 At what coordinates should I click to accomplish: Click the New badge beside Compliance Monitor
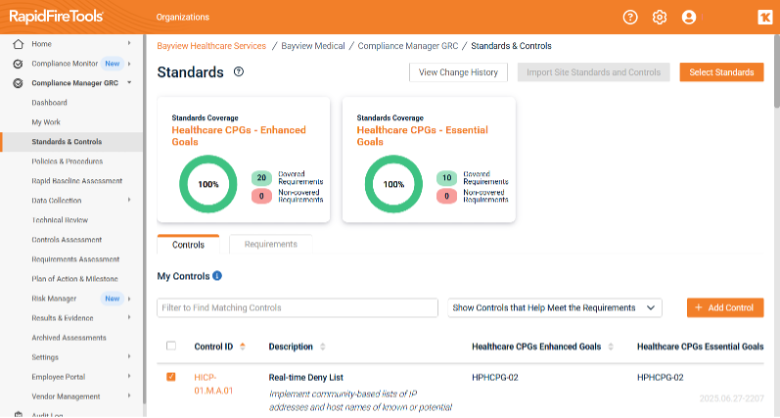click(x=112, y=64)
